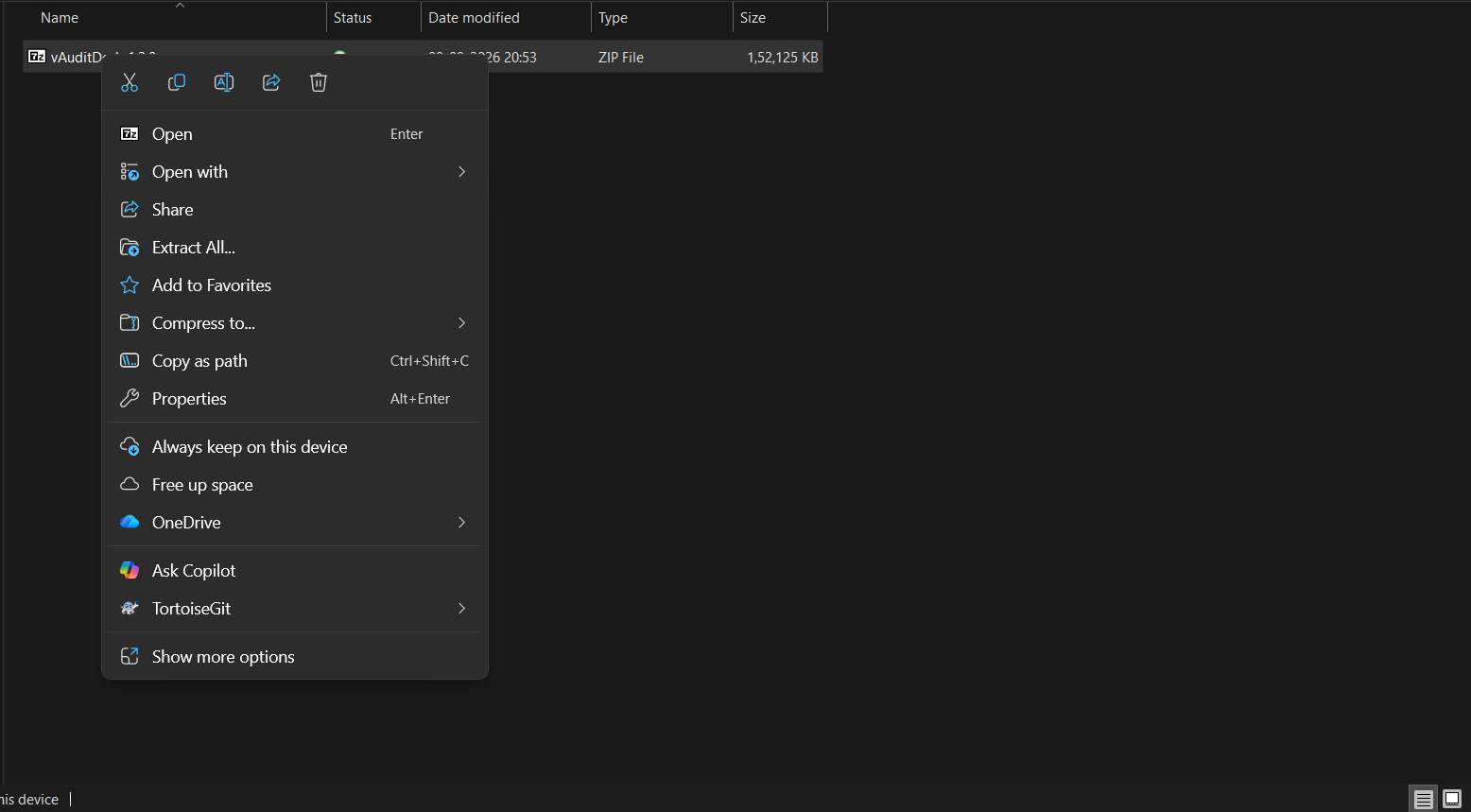Image resolution: width=1471 pixels, height=812 pixels.
Task: Expand the OneDrive submenu arrow
Action: (461, 523)
